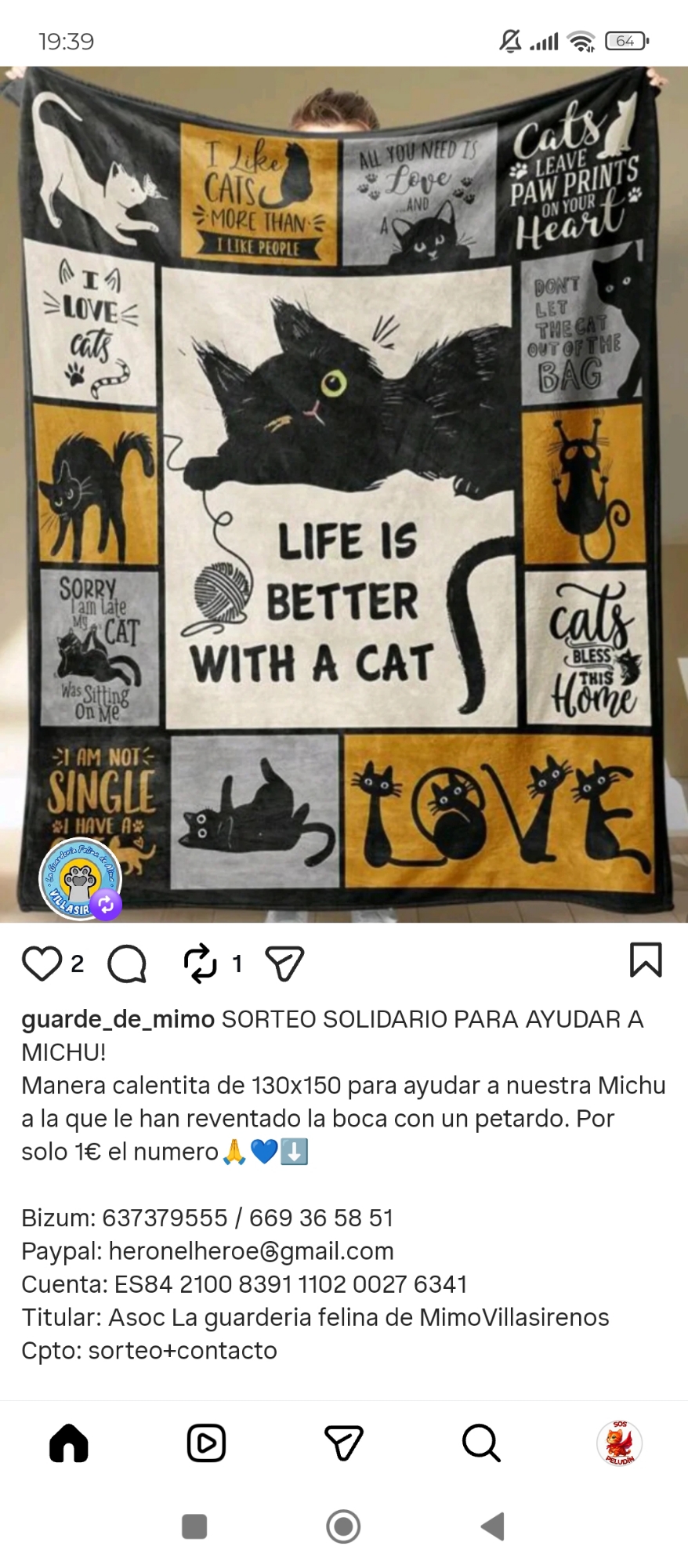Open comments via the speech bubble icon

[x=127, y=964]
